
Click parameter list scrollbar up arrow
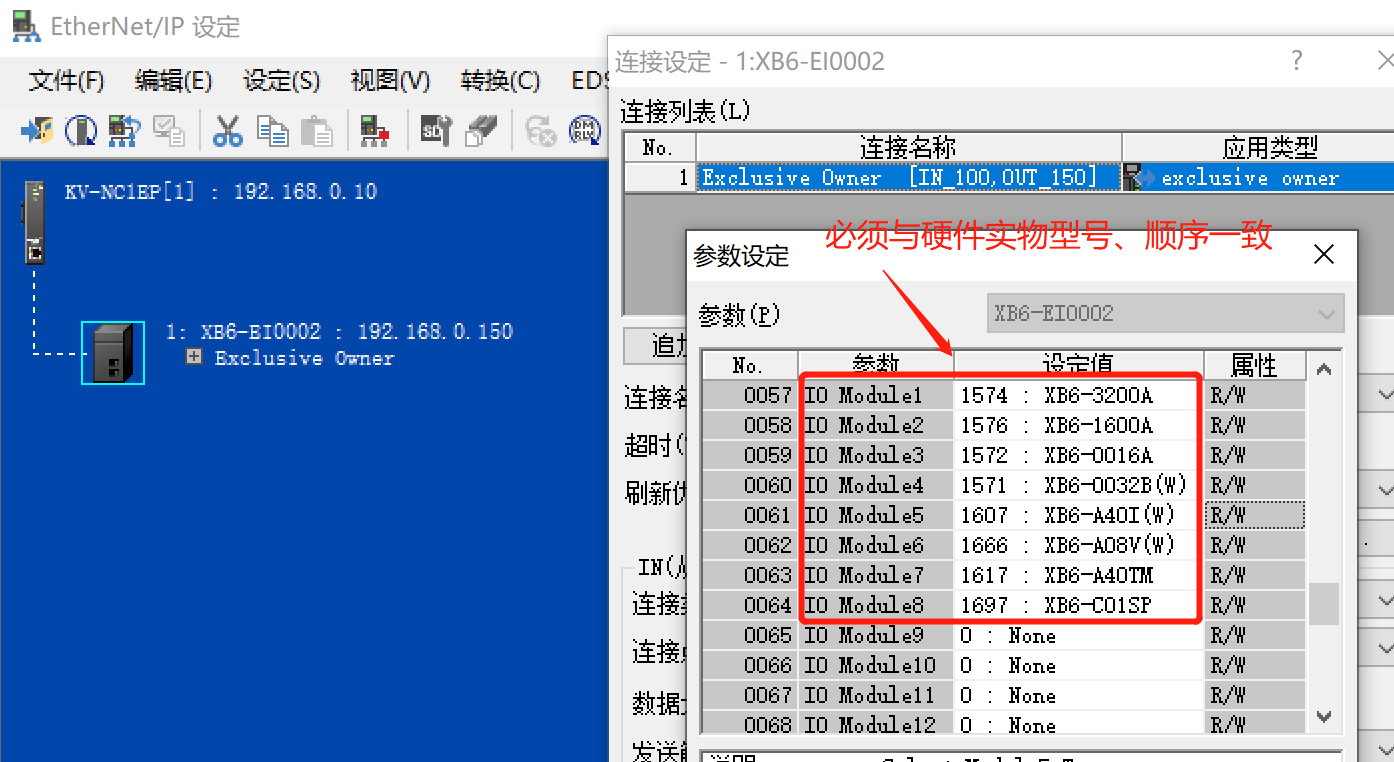point(1324,369)
